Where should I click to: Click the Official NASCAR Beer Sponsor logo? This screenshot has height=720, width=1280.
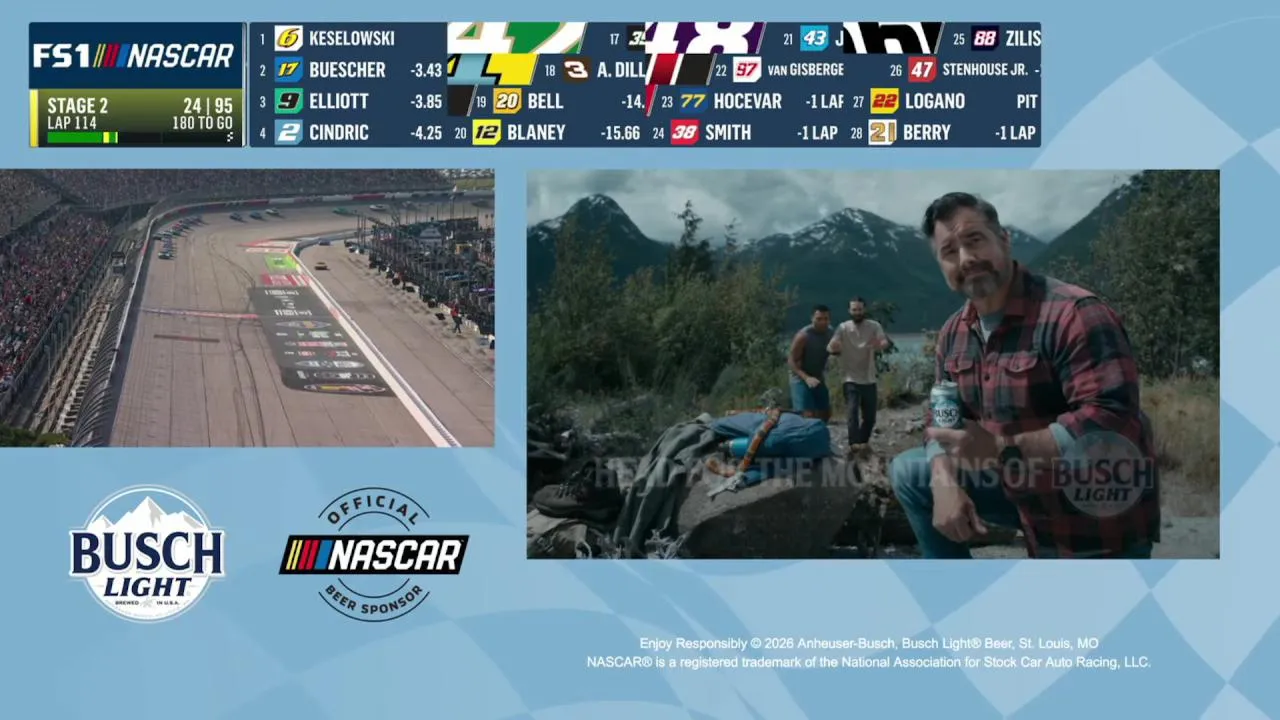374,554
